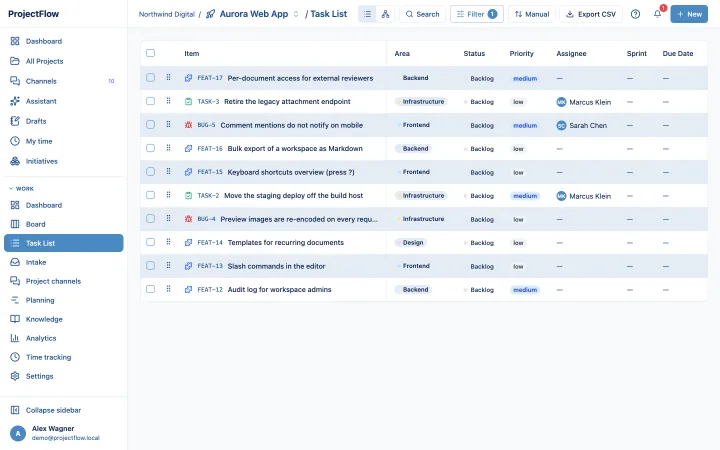The width and height of the screenshot is (720, 450).
Task: Open the medium priority dropdown for FEAT-17
Action: click(525, 79)
